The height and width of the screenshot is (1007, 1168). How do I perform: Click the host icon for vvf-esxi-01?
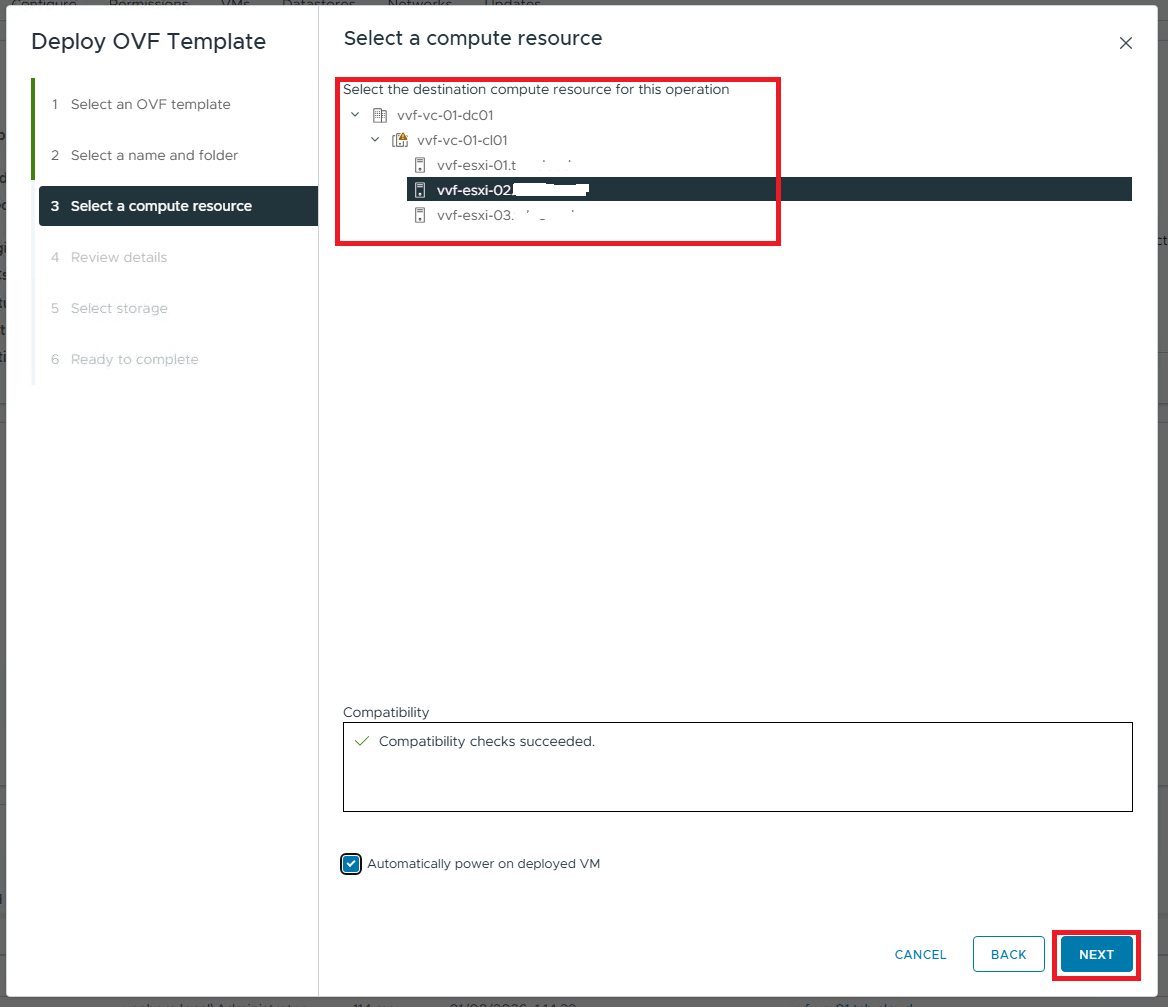click(x=420, y=165)
